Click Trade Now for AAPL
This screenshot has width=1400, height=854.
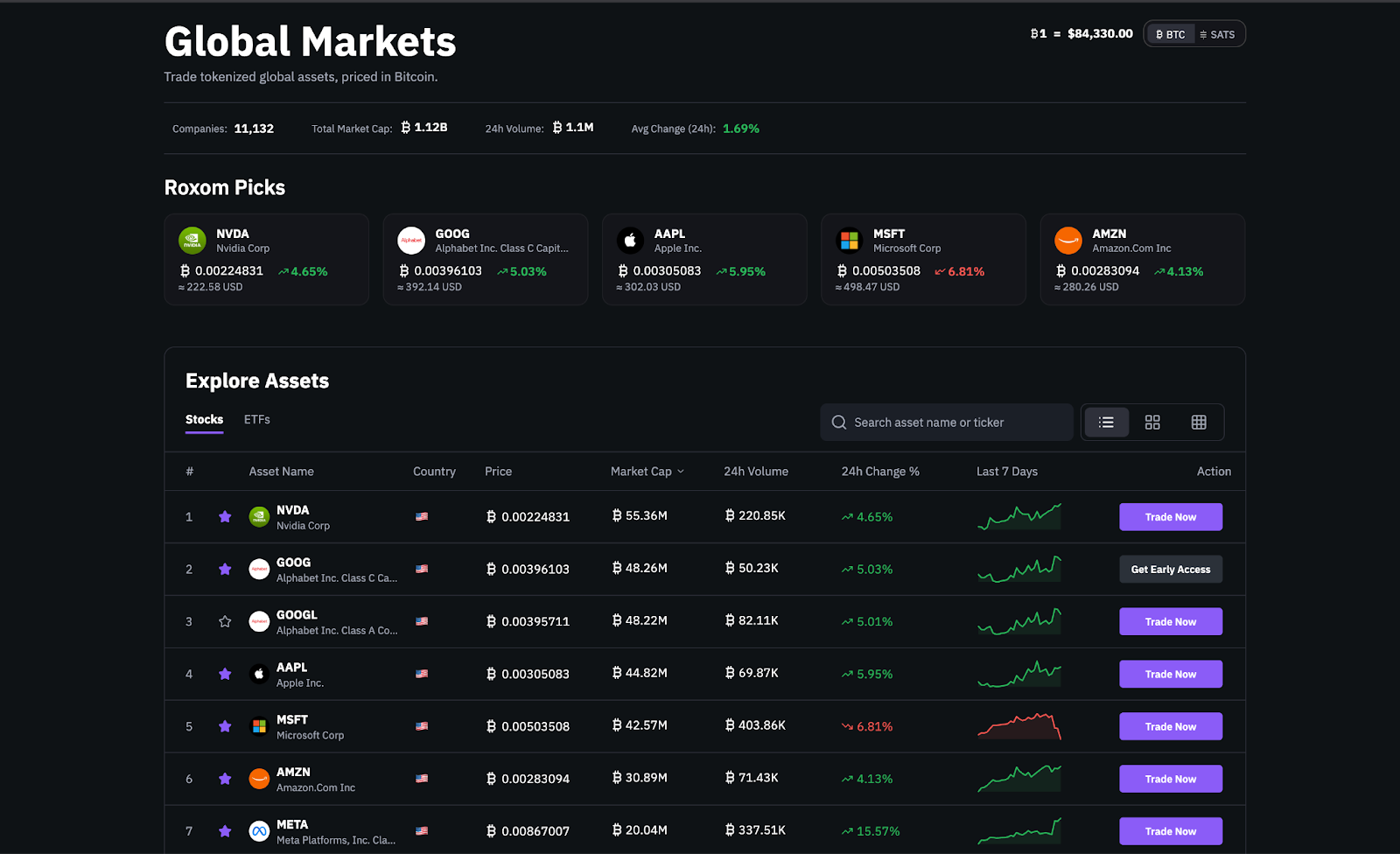coord(1170,674)
